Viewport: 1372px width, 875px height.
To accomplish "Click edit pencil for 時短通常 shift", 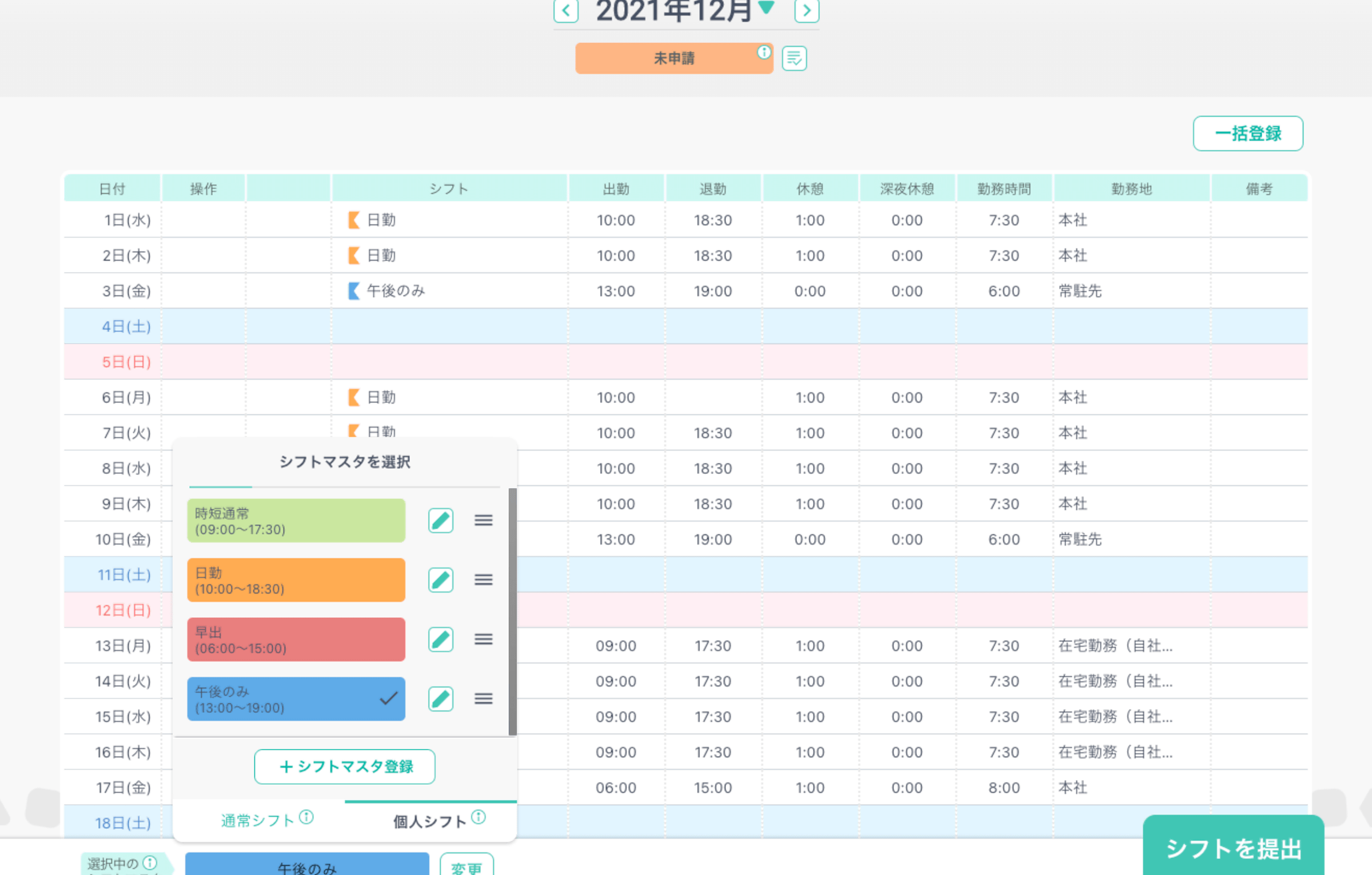I will pos(440,520).
